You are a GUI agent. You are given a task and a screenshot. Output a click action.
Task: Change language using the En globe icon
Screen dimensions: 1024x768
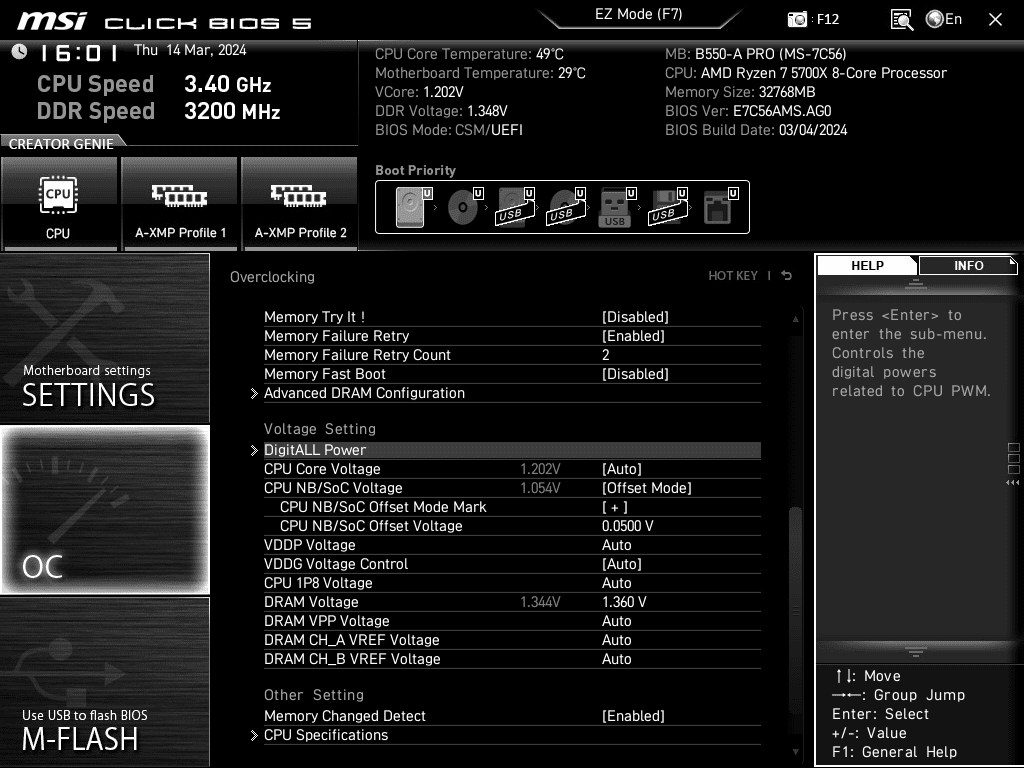pyautogui.click(x=944, y=19)
